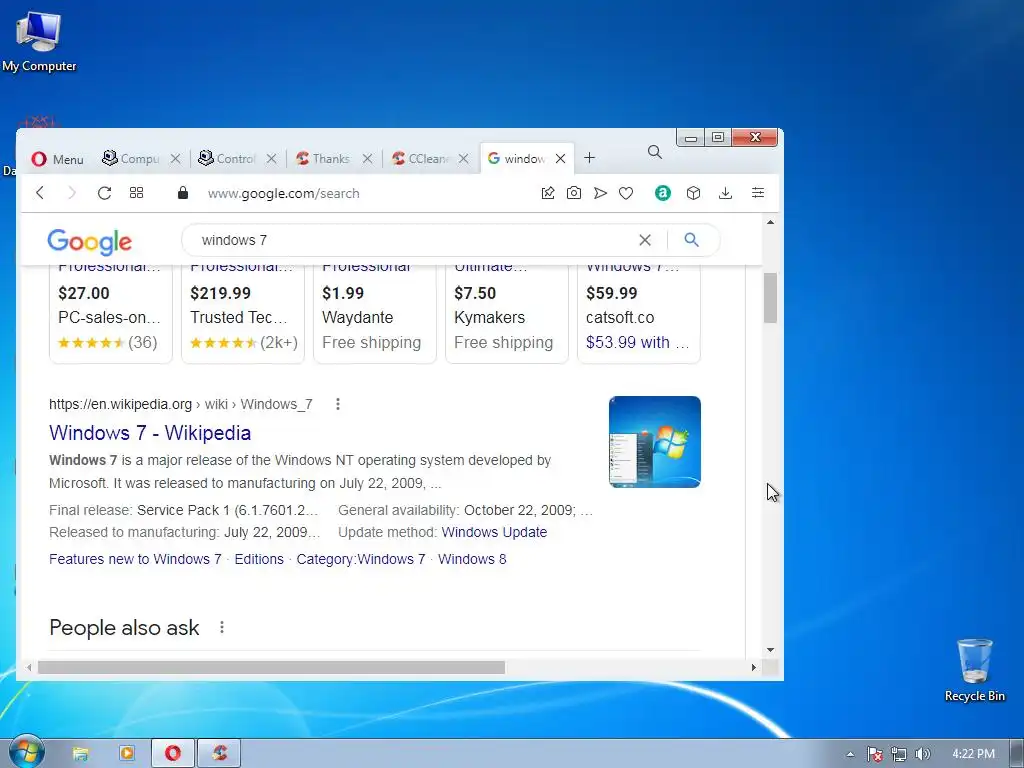The width and height of the screenshot is (1024, 768).
Task: Switch to the Control tab
Action: (x=227, y=159)
